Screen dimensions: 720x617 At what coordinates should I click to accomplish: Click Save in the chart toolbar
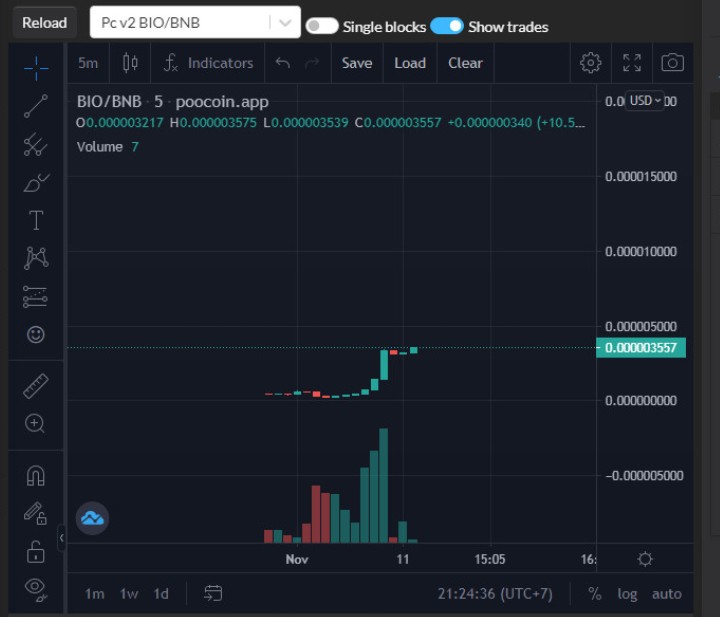coord(357,63)
